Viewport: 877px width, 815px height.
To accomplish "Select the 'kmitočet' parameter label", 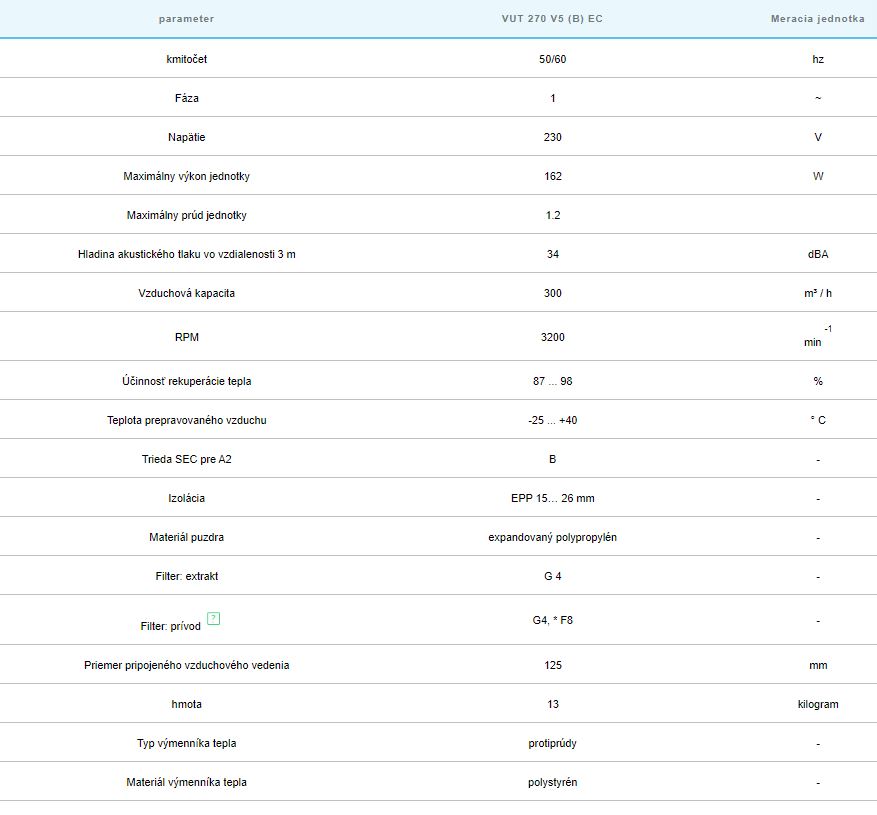I will pyautogui.click(x=186, y=59).
